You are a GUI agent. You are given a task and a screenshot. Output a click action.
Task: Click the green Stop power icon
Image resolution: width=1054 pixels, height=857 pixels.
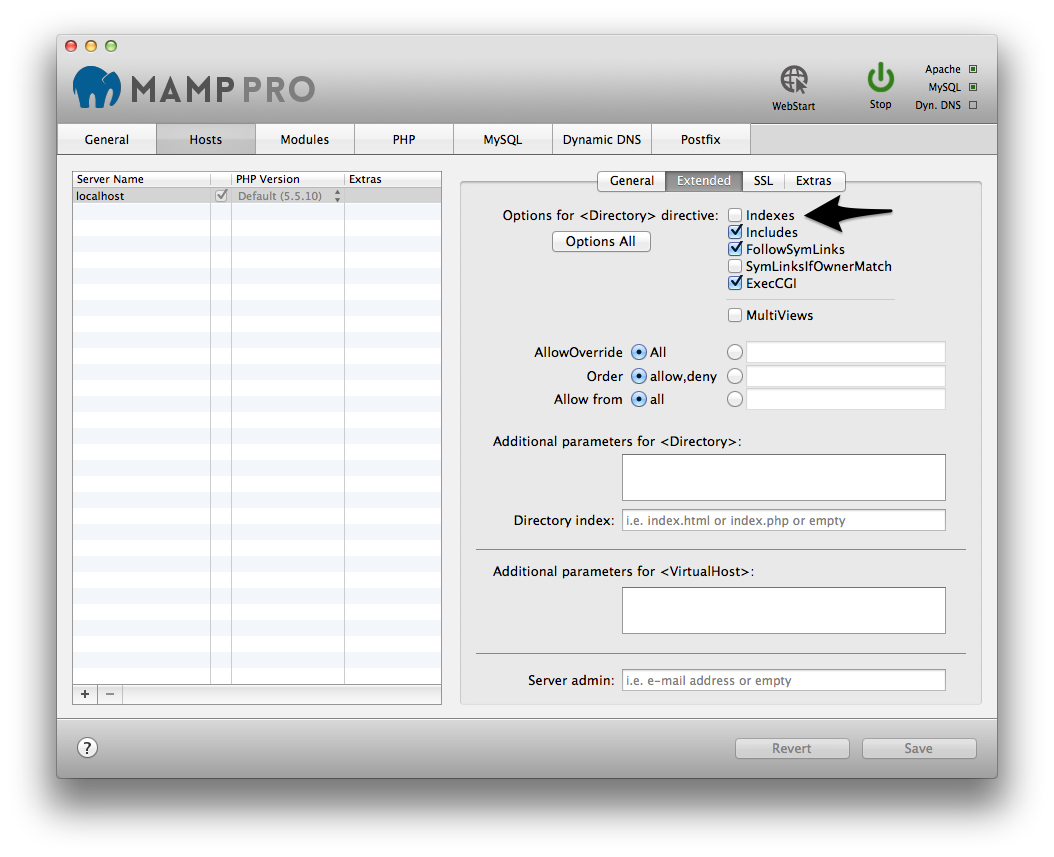click(x=880, y=78)
